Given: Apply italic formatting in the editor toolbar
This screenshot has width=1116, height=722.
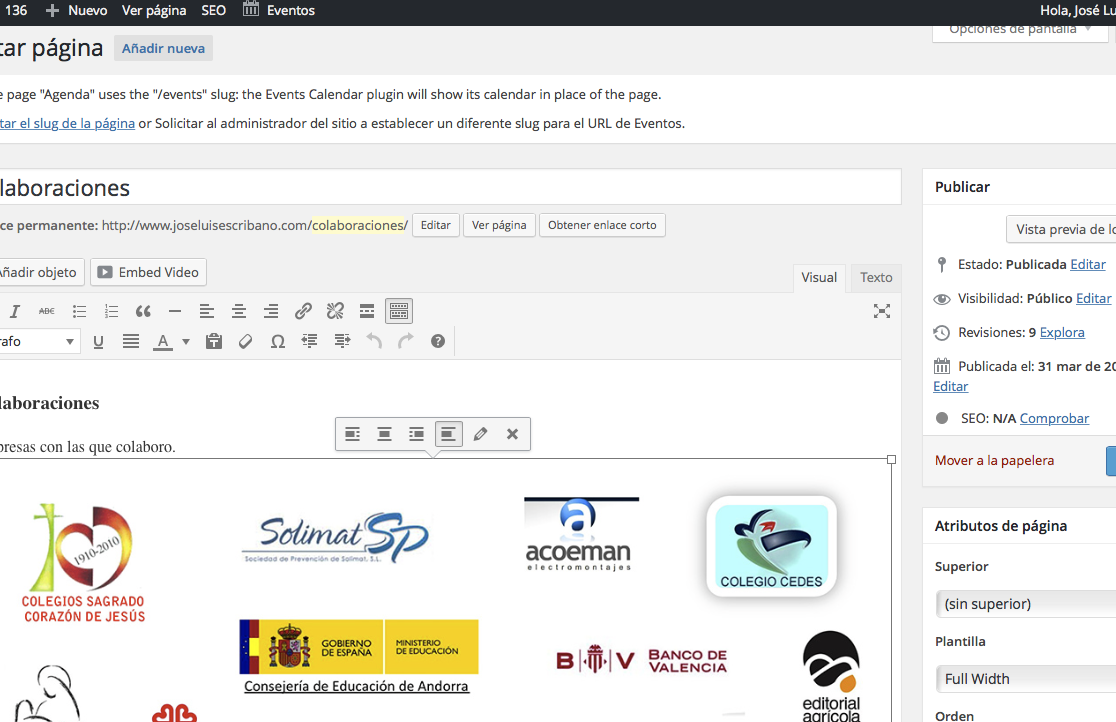Looking at the screenshot, I should (x=14, y=311).
